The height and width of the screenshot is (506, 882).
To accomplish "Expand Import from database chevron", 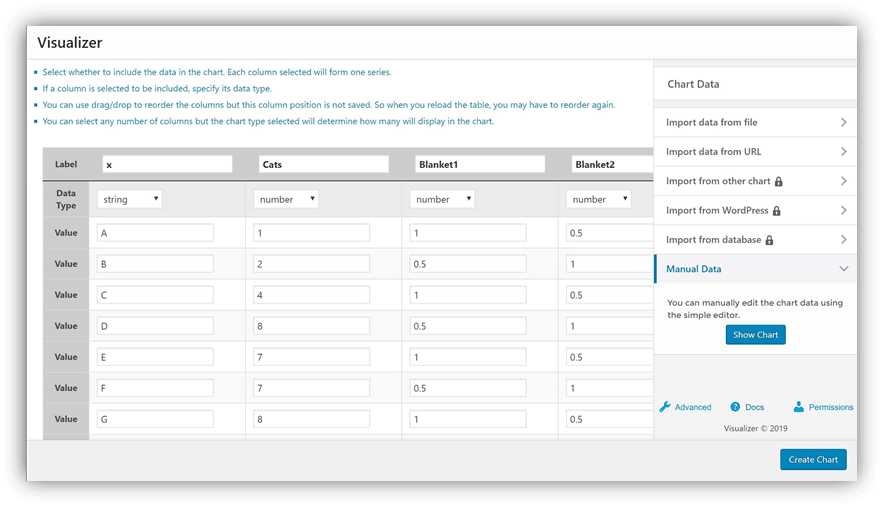I will [843, 240].
